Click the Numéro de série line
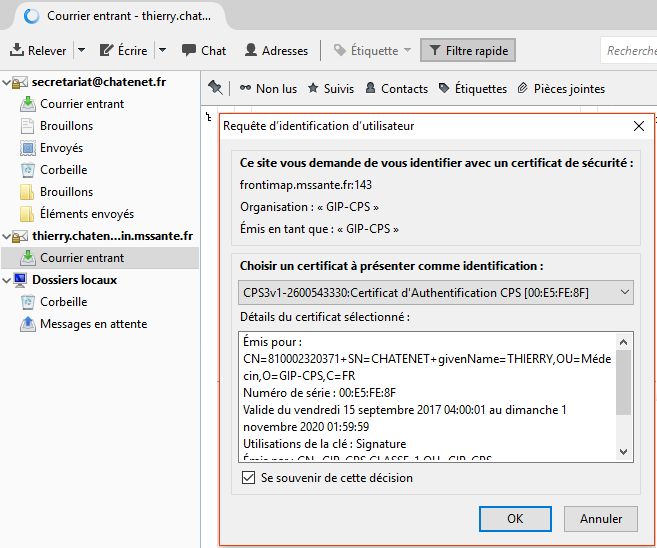Image resolution: width=657 pixels, height=548 pixels. [319, 393]
